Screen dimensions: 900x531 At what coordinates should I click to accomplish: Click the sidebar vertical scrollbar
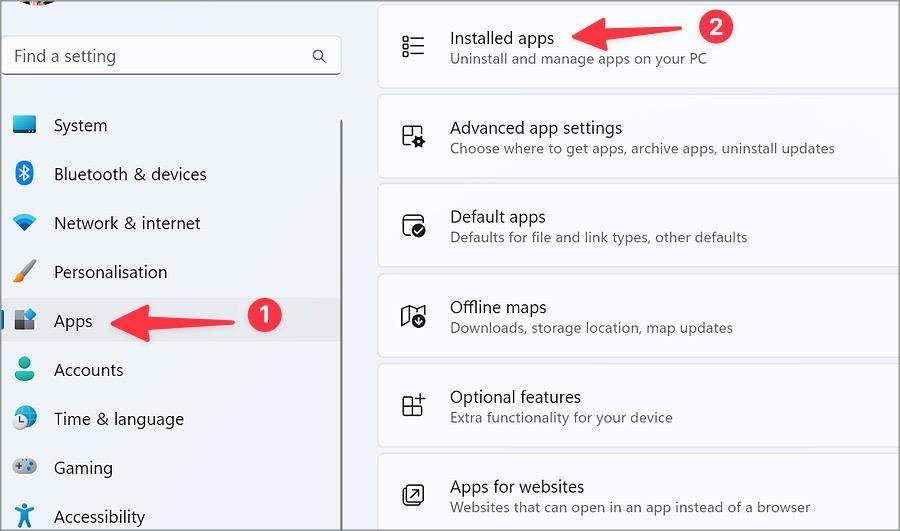coord(342,324)
